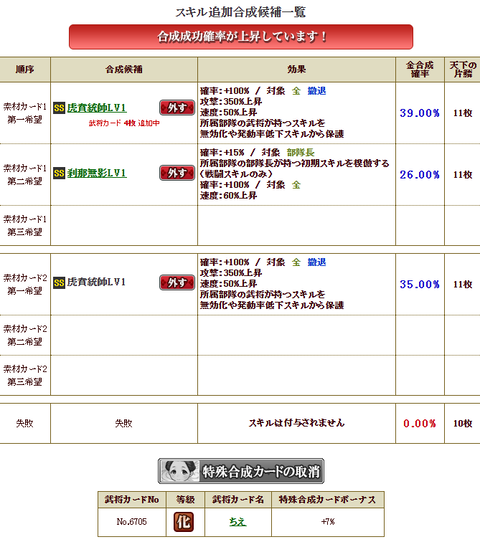Click 撤退 text in 素材カード1 effect
Image resolution: width=480 pixels, height=542 pixels.
coord(317,91)
